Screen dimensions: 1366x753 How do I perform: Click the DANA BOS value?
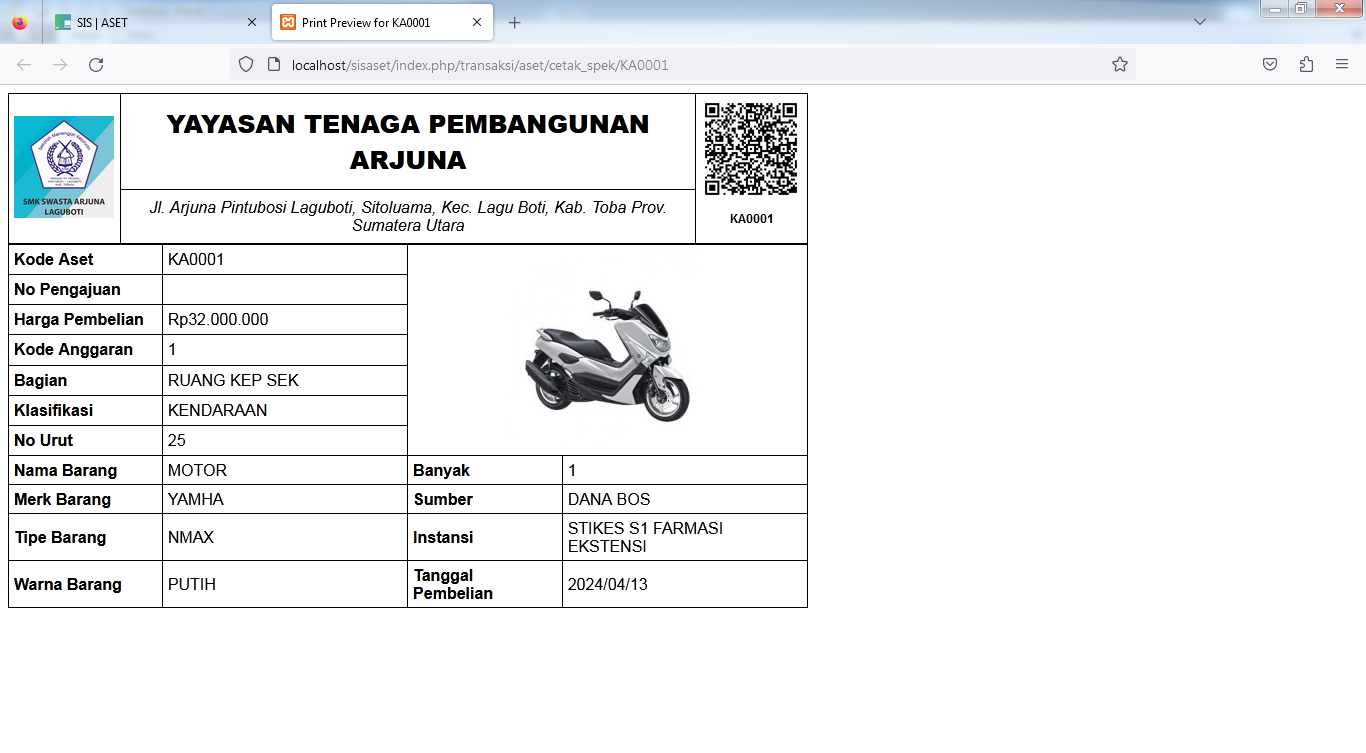pos(609,500)
